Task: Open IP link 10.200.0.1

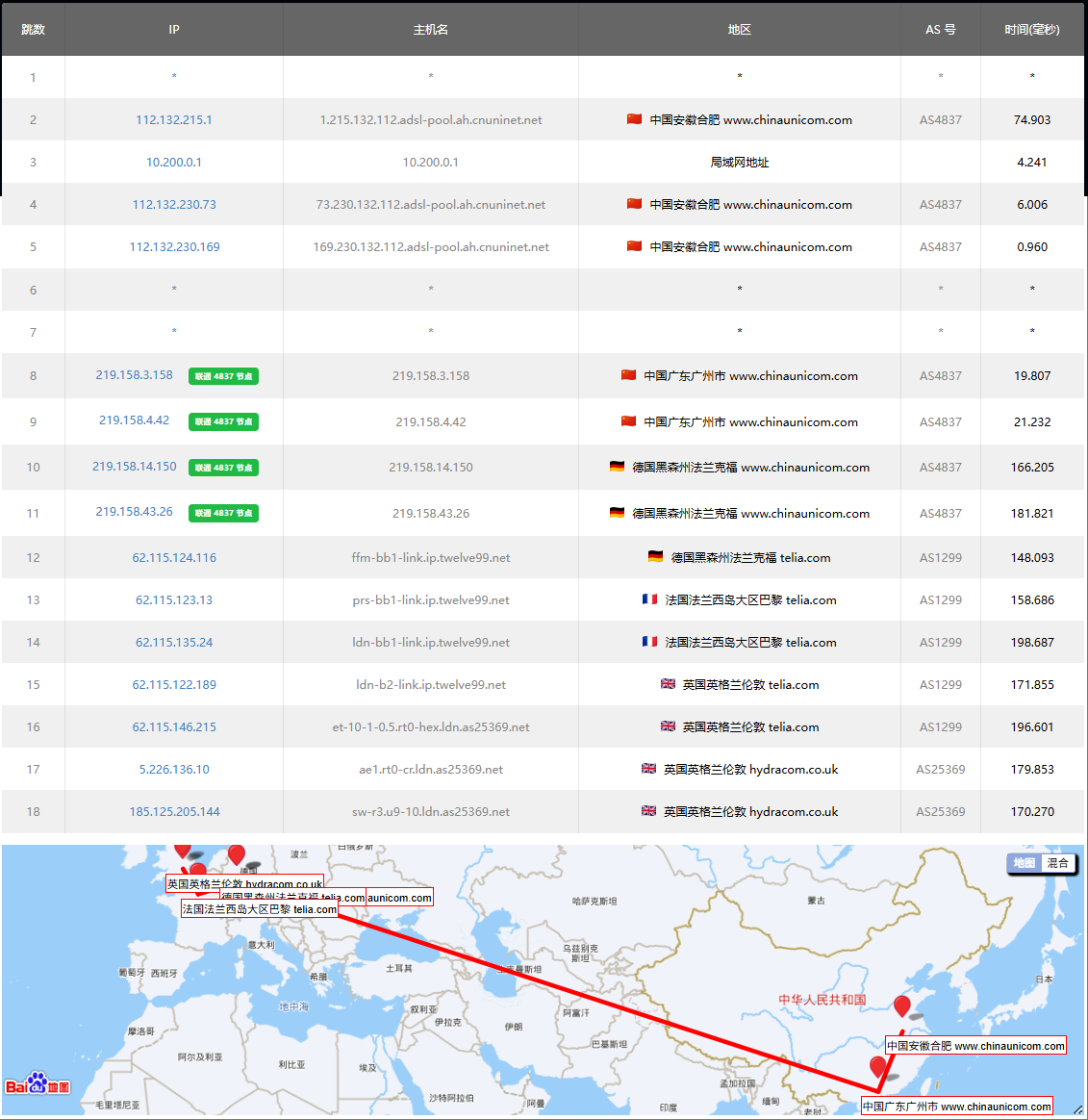Action: (174, 163)
